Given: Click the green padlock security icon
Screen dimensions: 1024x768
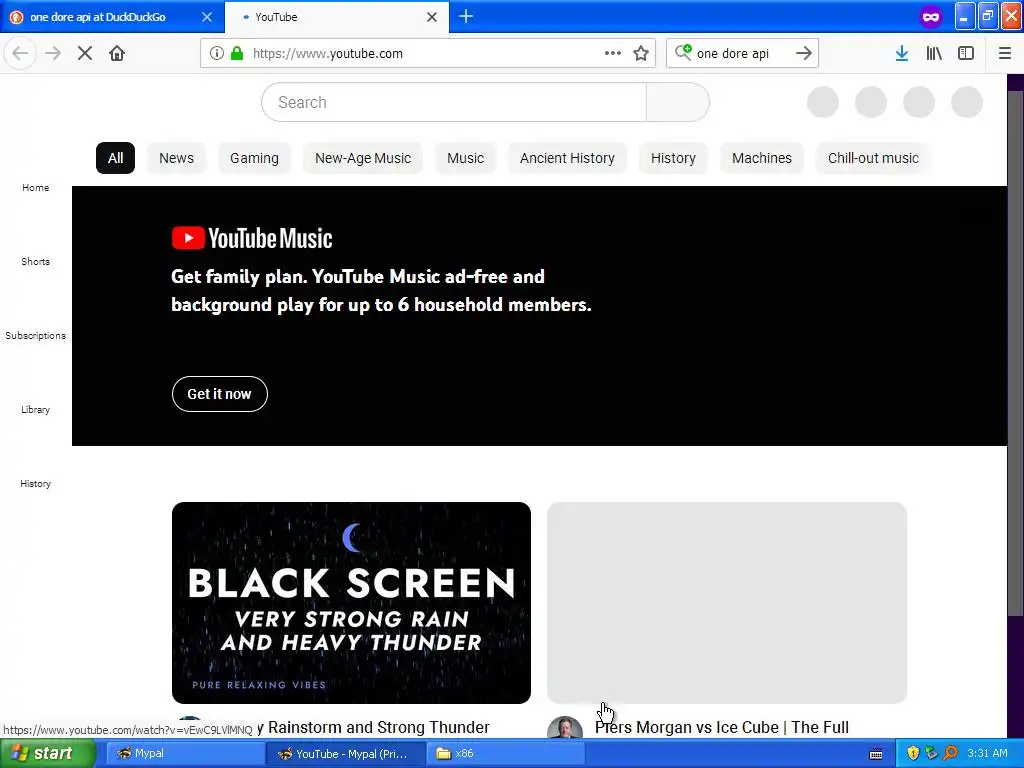Looking at the screenshot, I should click(237, 53).
